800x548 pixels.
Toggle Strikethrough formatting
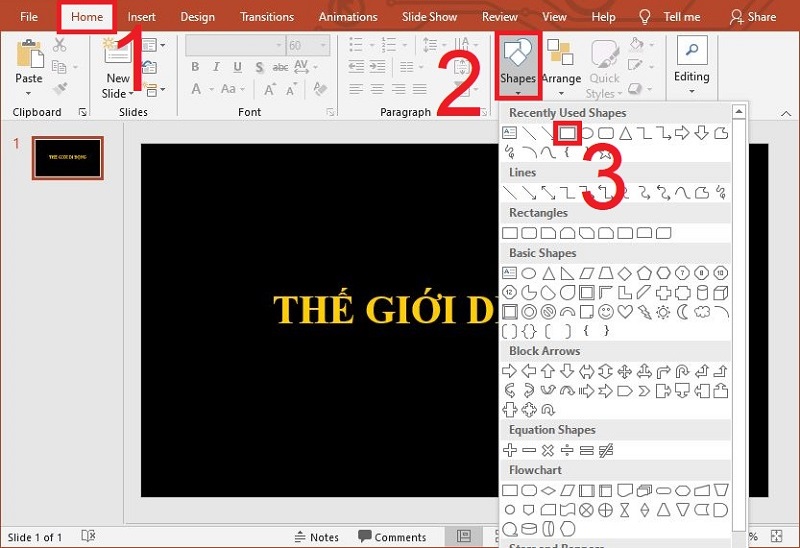(280, 67)
